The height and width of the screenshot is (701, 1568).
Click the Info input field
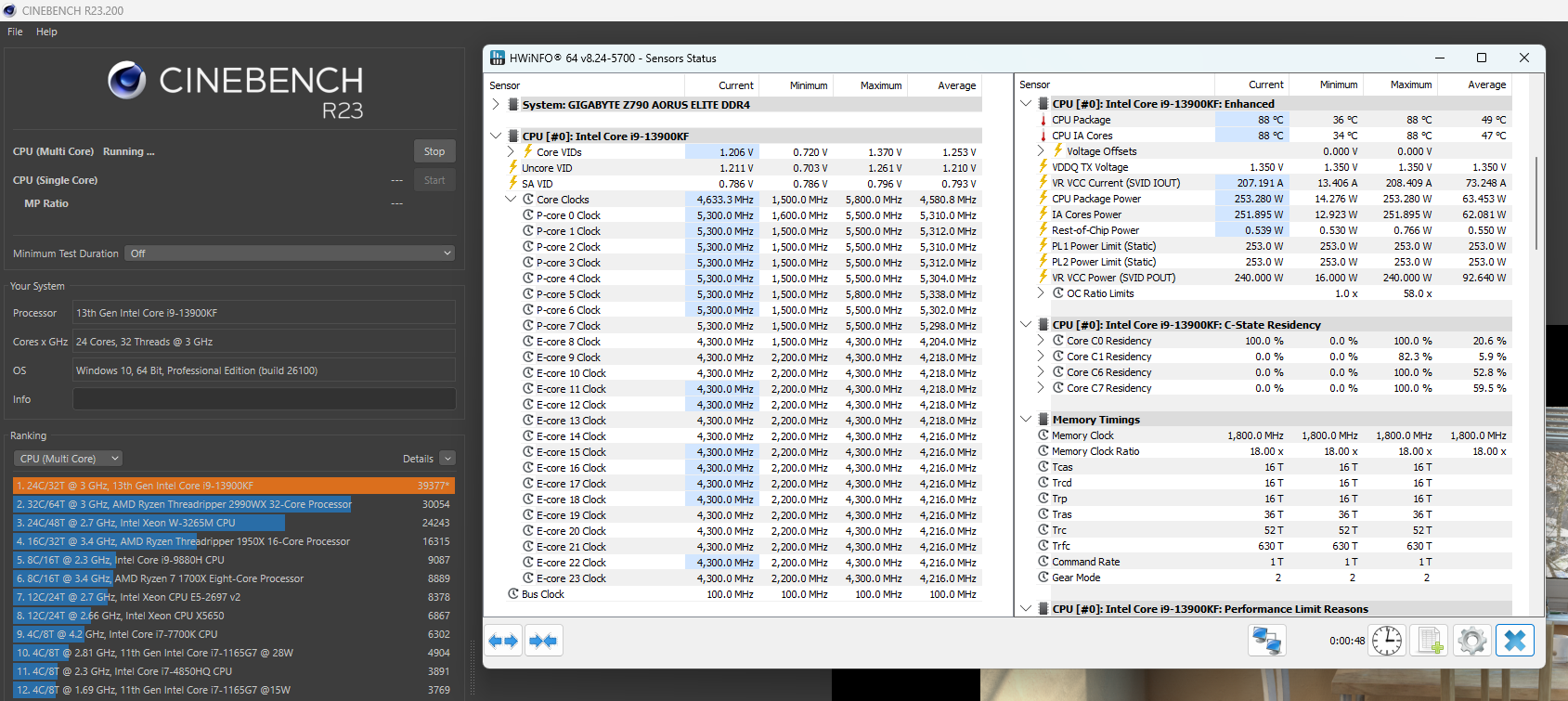(x=264, y=399)
